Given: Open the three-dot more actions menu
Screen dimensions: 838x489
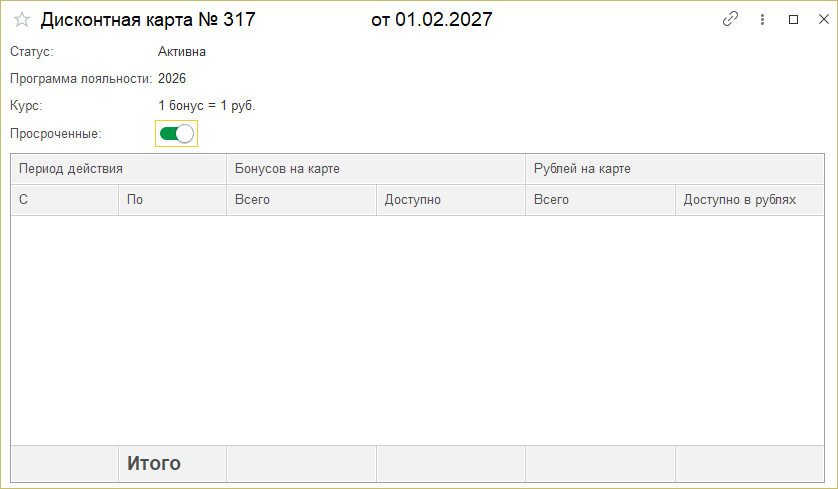Looking at the screenshot, I should tap(762, 19).
